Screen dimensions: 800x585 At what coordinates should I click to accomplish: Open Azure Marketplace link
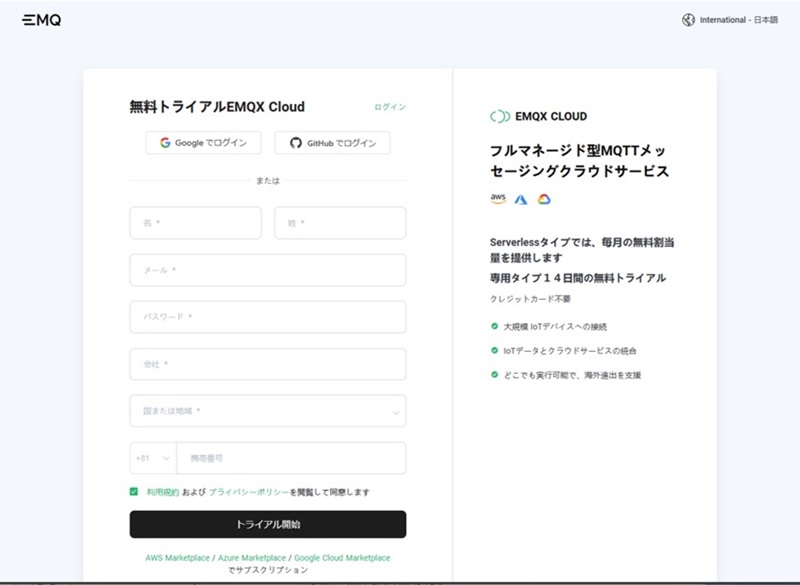pyautogui.click(x=252, y=558)
